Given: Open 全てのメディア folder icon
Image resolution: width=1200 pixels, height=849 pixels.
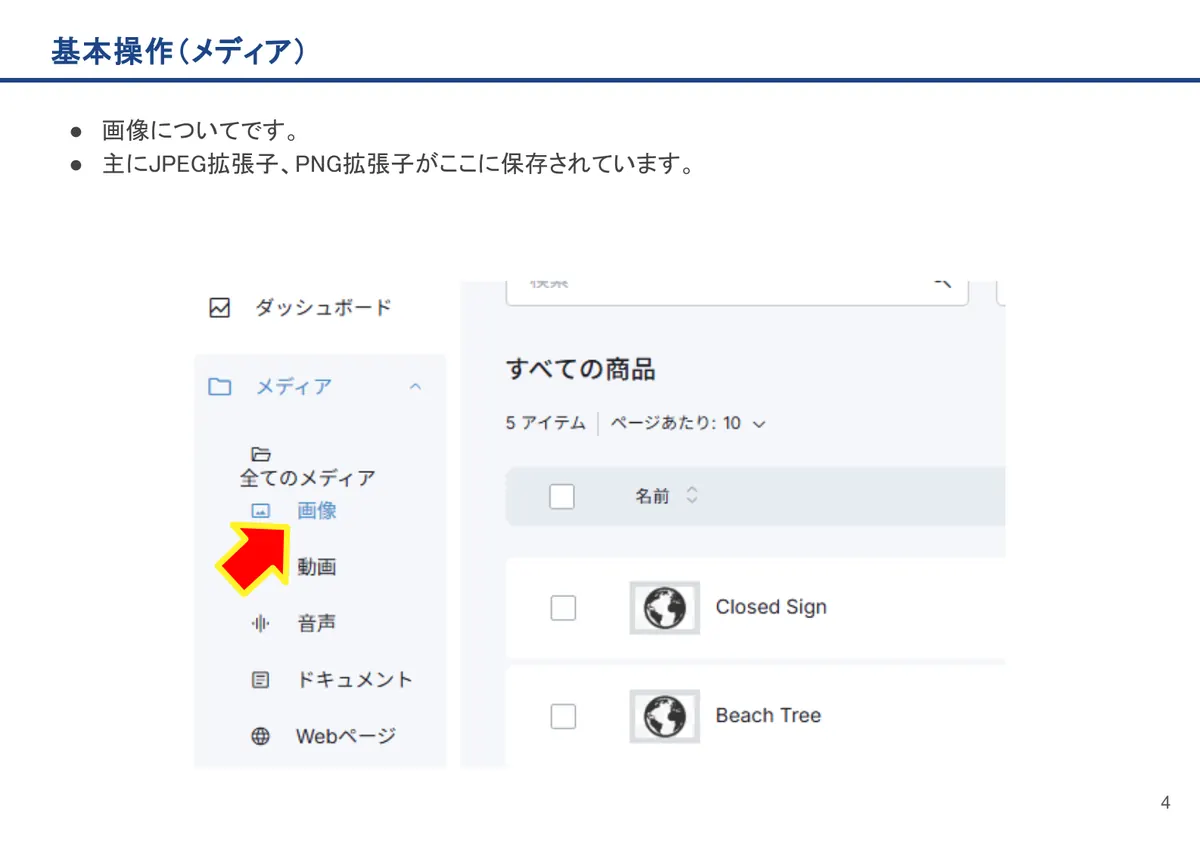Looking at the screenshot, I should (x=260, y=454).
